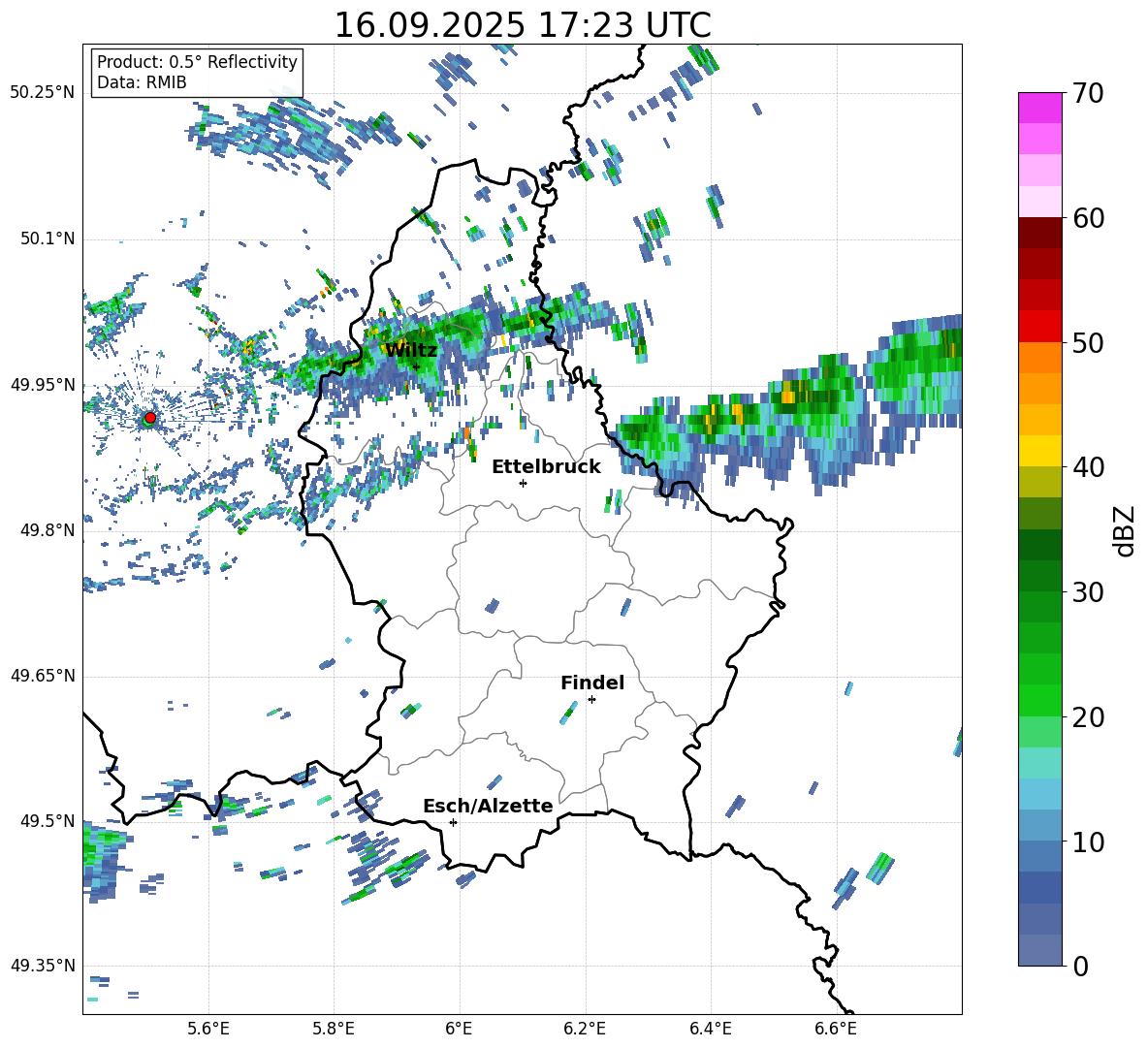Screen dimensions: 1148x1048
Task: Click the cross marker below Esch/Alzette
Action: tap(453, 822)
